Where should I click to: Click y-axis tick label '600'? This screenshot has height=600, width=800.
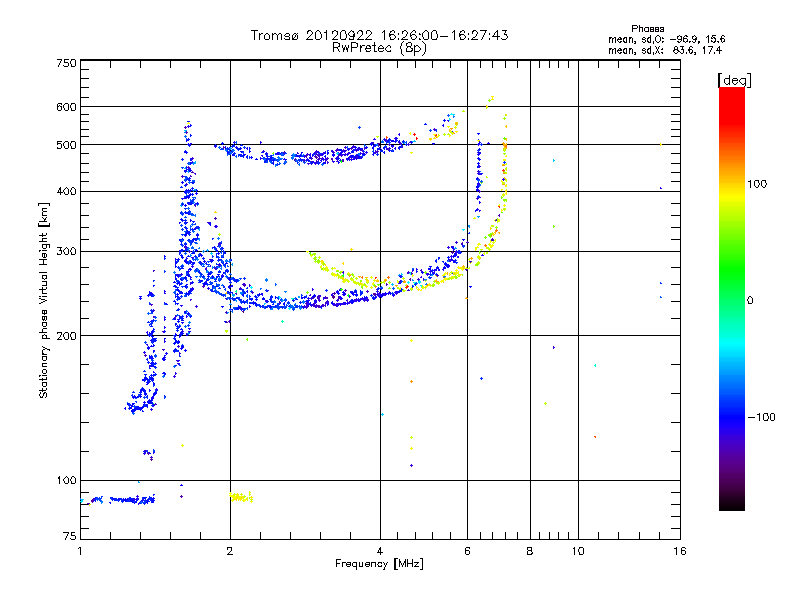tap(66, 107)
